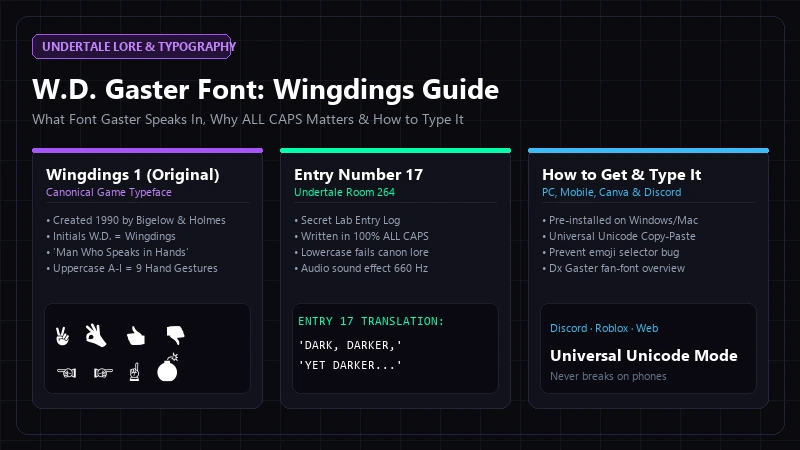Image resolution: width=800 pixels, height=450 pixels.
Task: Select the 'Universal Unicode Mode' heading
Action: (x=644, y=356)
